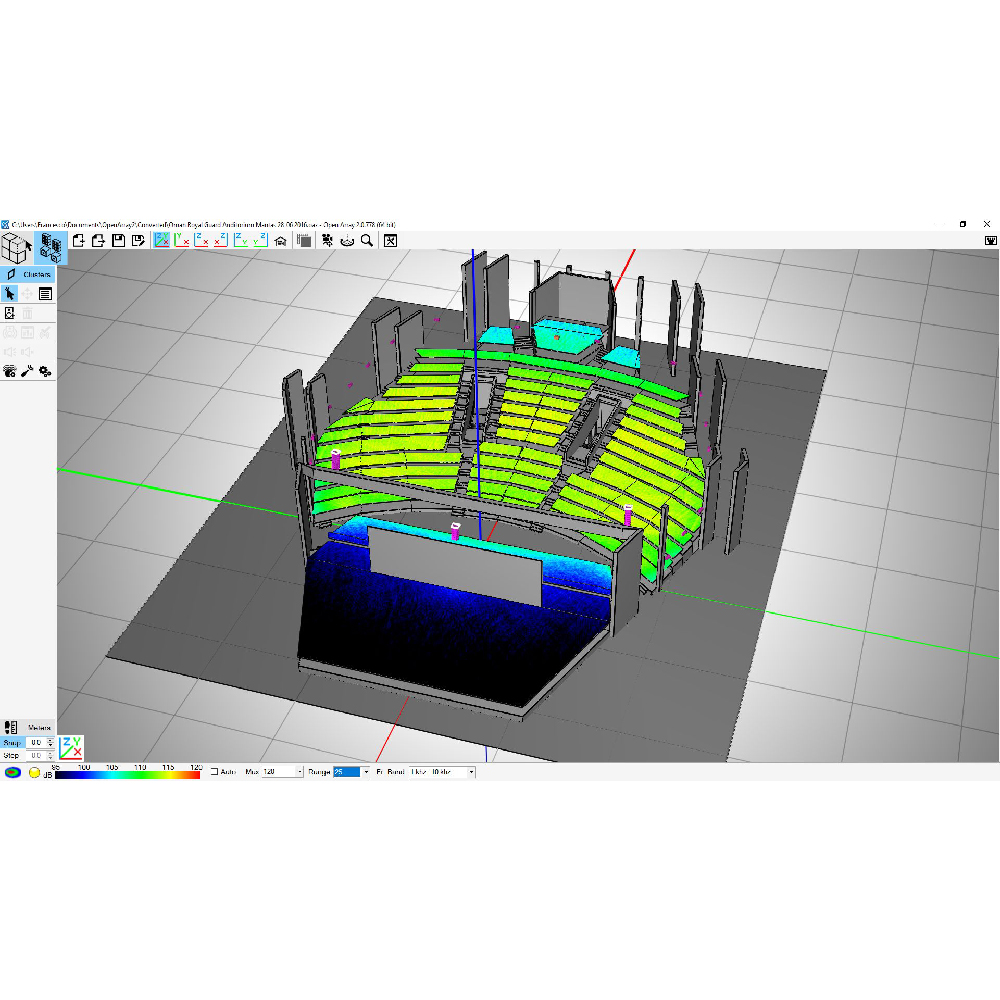Click the dB color scale bar
1000x1000 pixels.
tap(128, 775)
